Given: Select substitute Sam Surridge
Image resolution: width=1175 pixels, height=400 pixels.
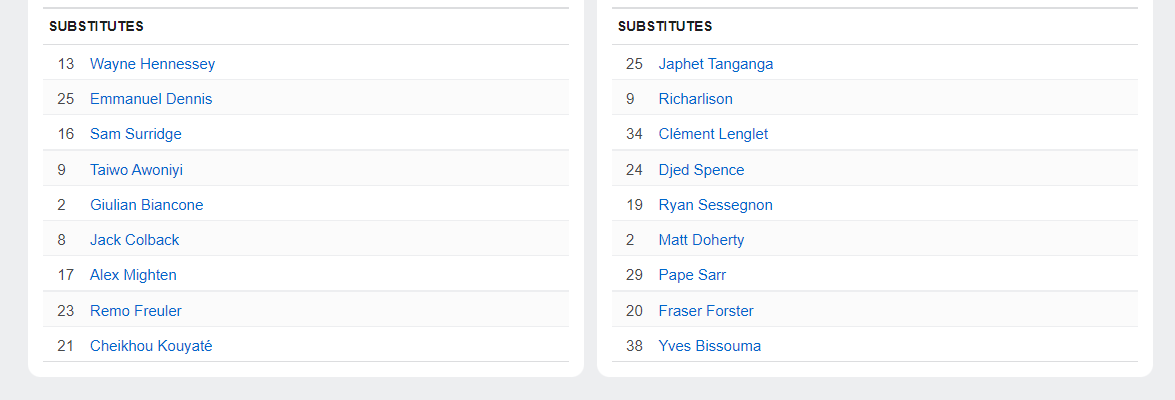Looking at the screenshot, I should [136, 134].
